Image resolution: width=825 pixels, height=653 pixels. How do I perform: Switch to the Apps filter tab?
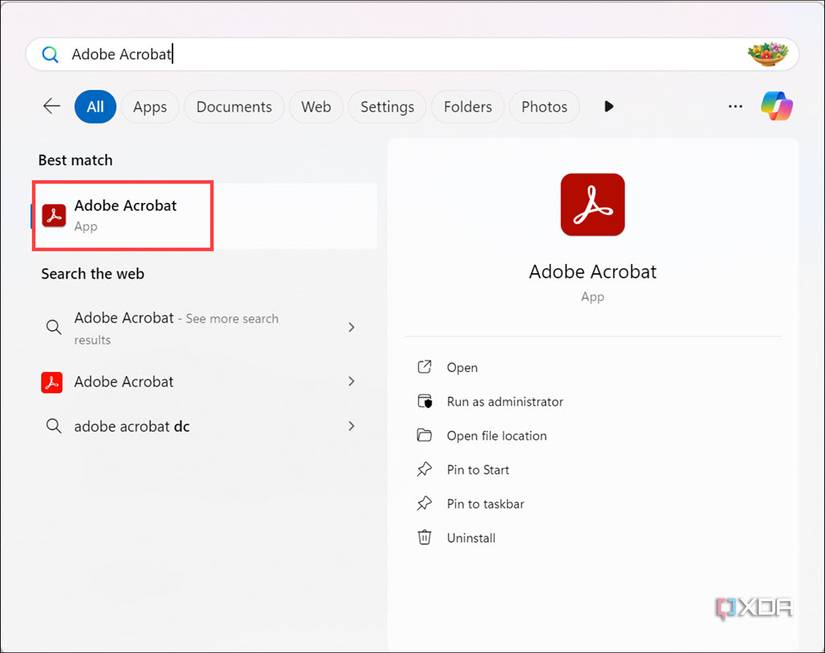tap(150, 107)
